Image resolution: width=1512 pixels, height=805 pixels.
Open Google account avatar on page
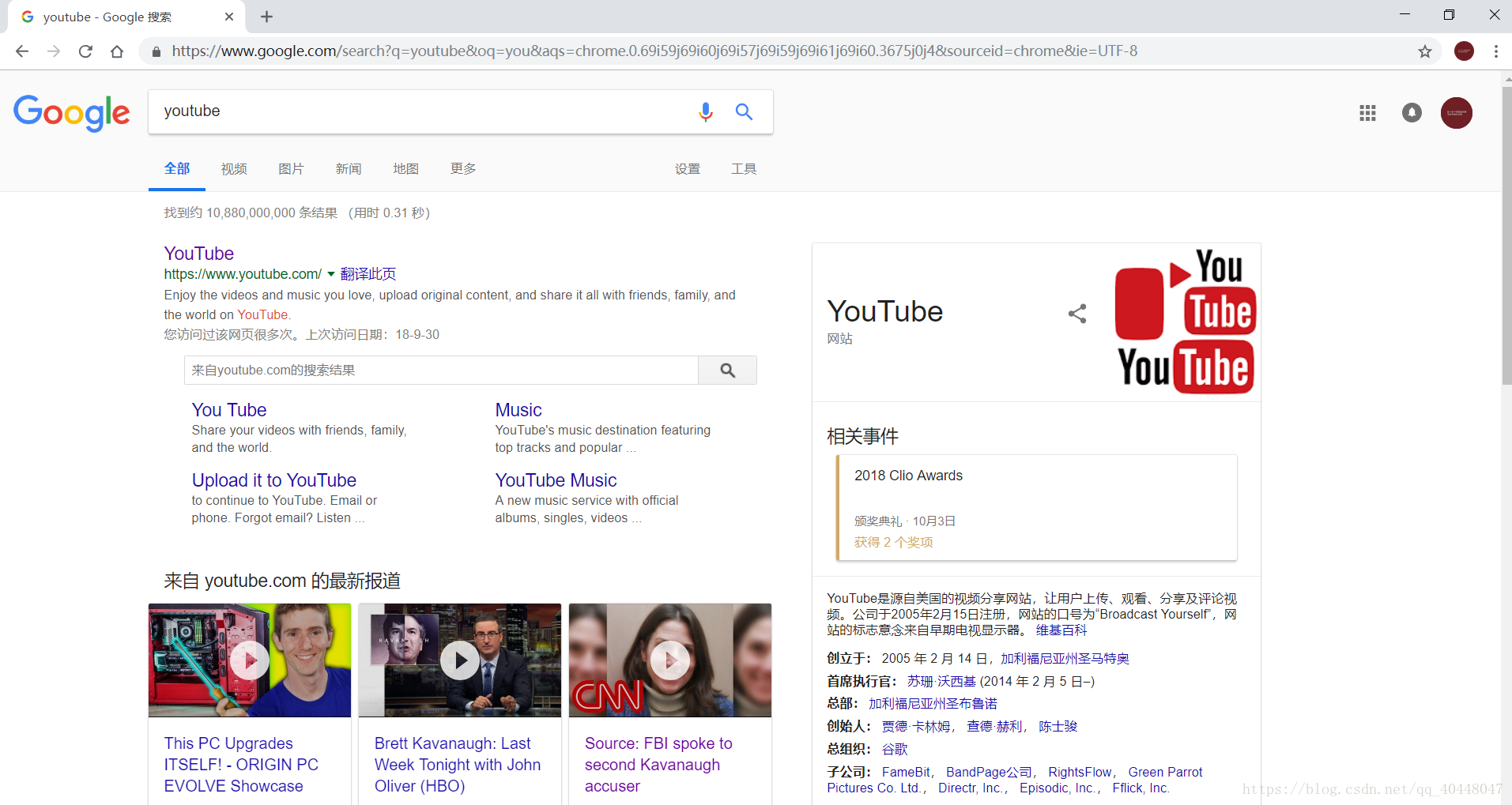(1456, 113)
